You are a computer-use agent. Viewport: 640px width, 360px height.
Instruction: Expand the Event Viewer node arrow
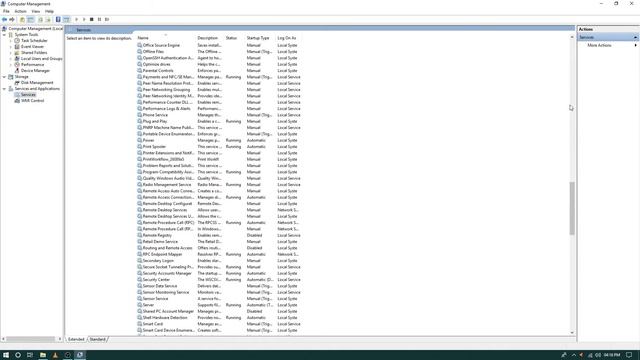point(11,47)
